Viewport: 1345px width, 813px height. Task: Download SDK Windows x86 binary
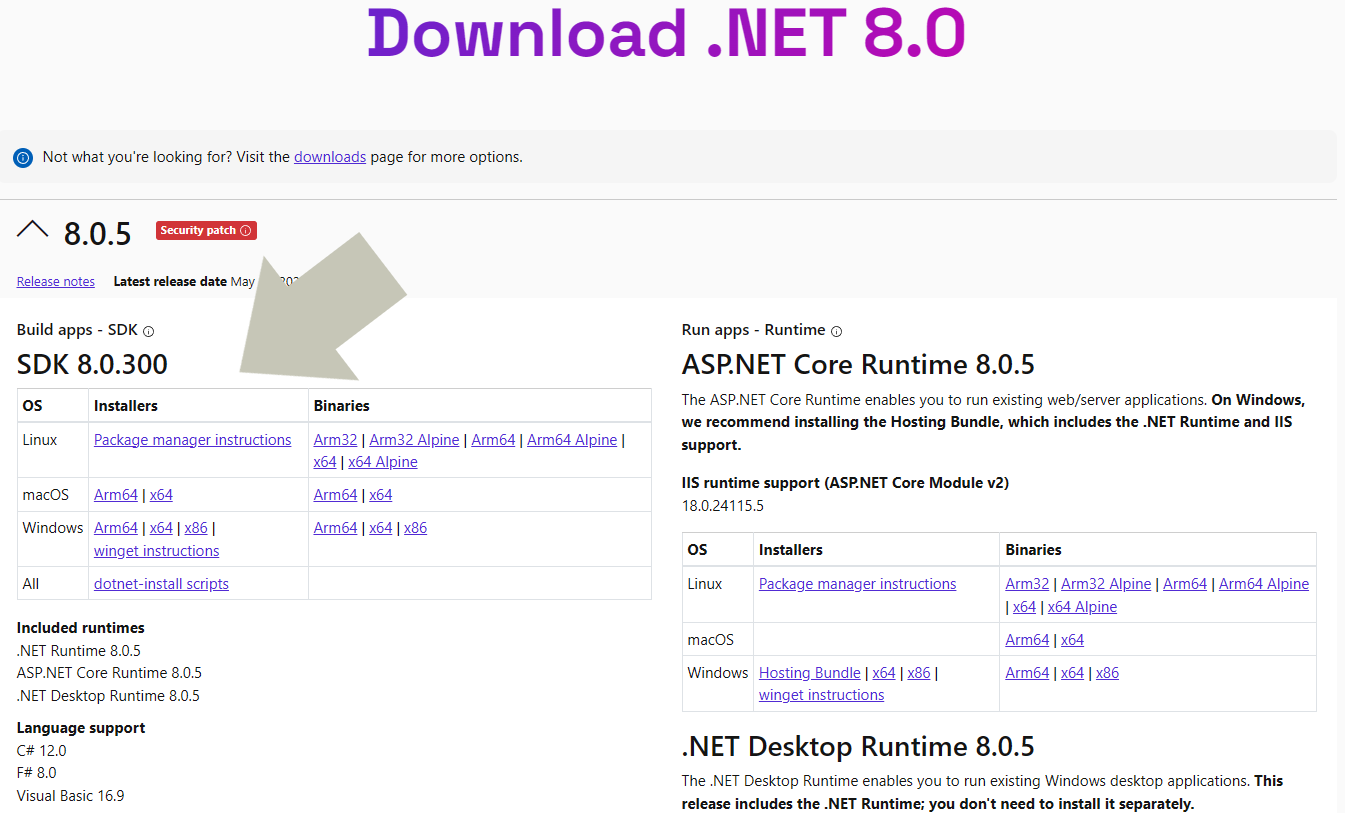[x=416, y=528]
